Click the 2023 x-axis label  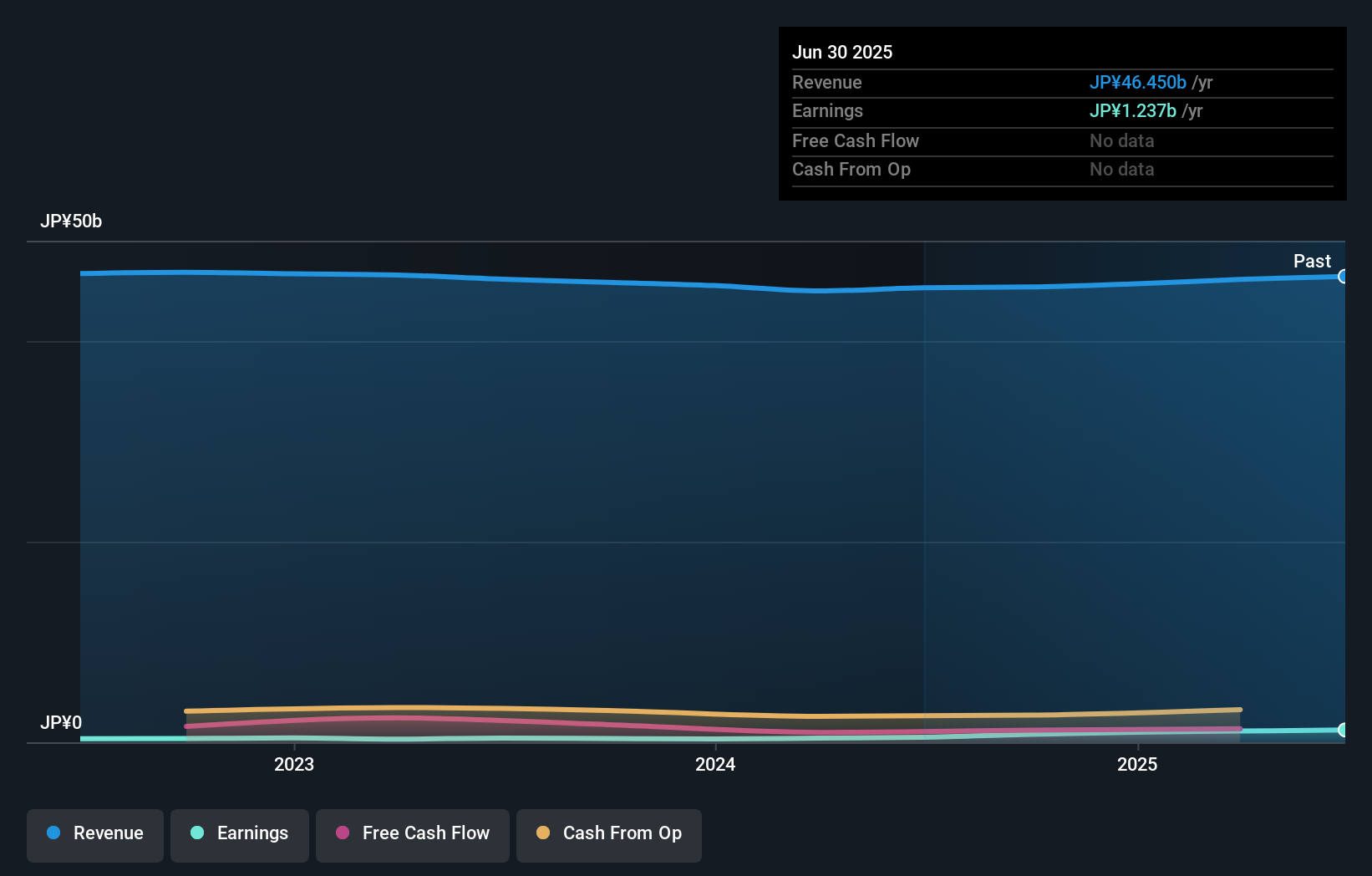(x=294, y=764)
